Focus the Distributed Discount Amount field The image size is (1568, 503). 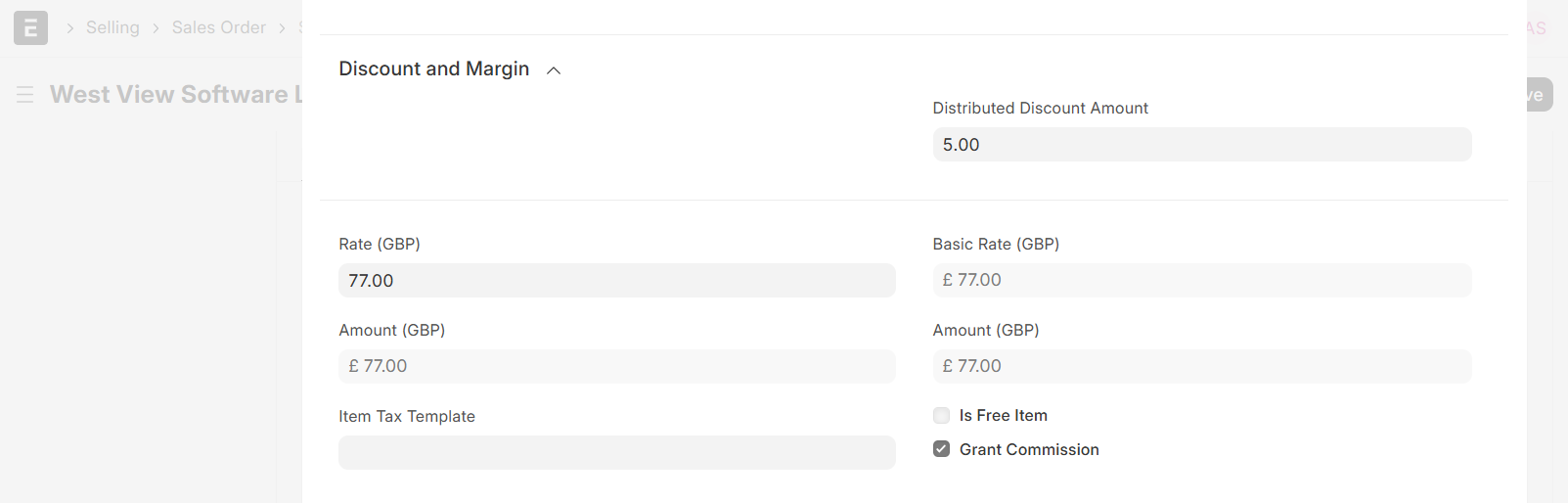point(1201,145)
